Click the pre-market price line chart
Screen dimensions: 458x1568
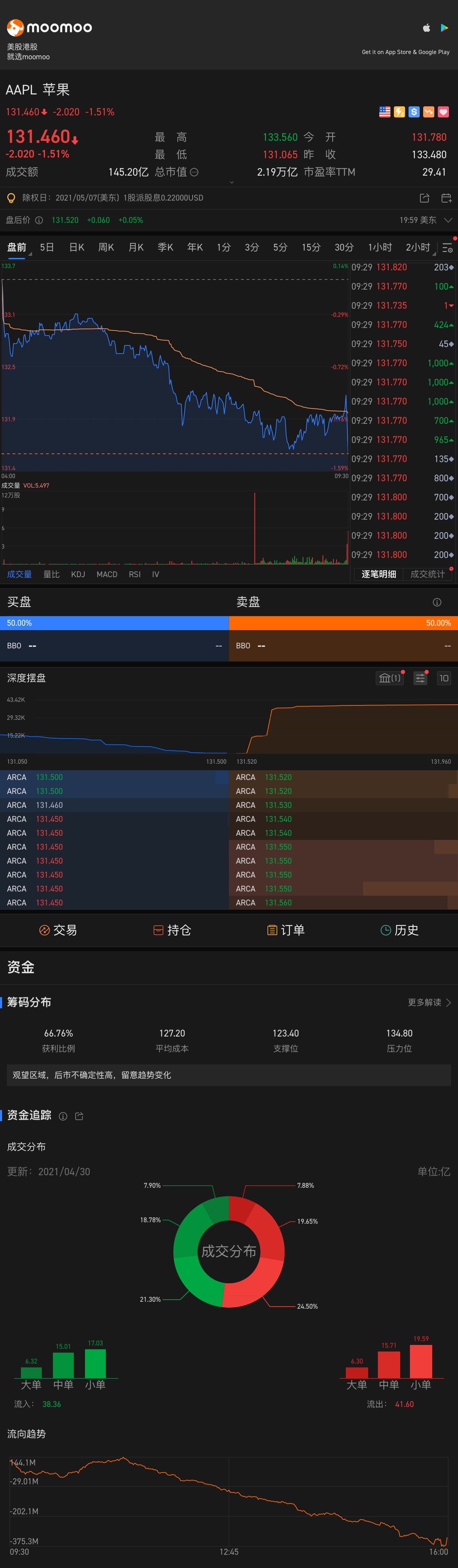[x=175, y=366]
